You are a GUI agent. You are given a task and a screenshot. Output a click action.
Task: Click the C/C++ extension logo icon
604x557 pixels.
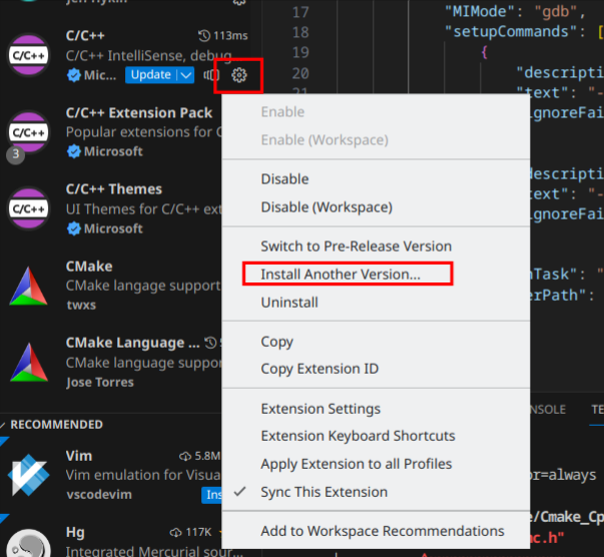(x=29, y=55)
